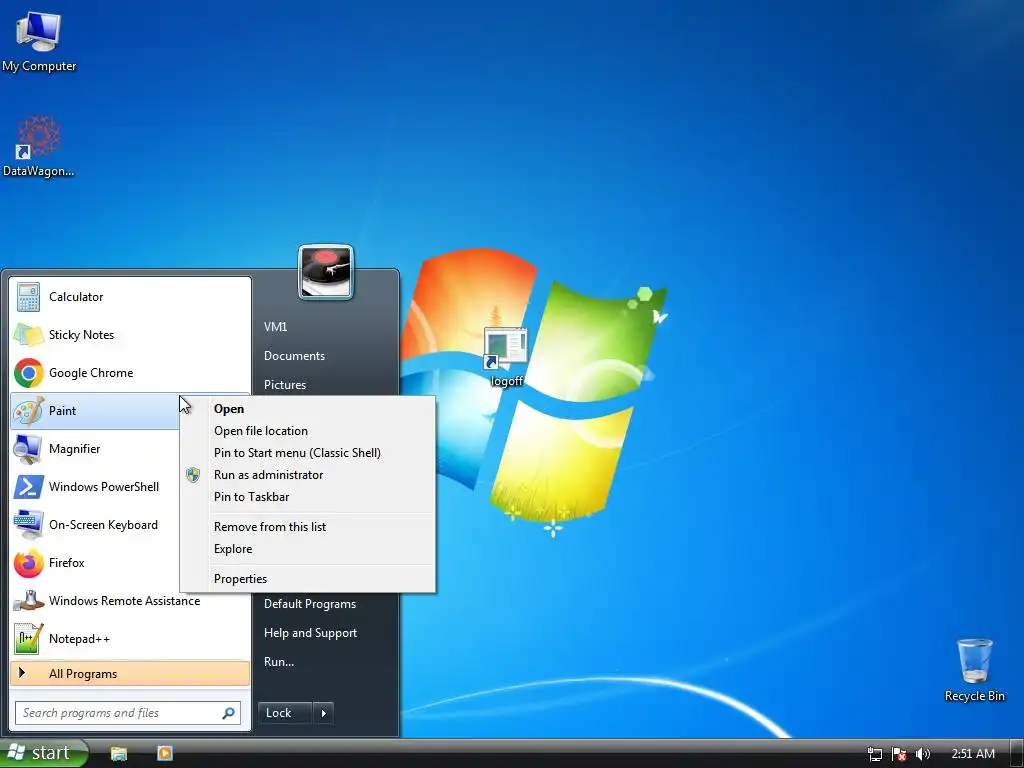Expand All Programs list

coord(130,674)
